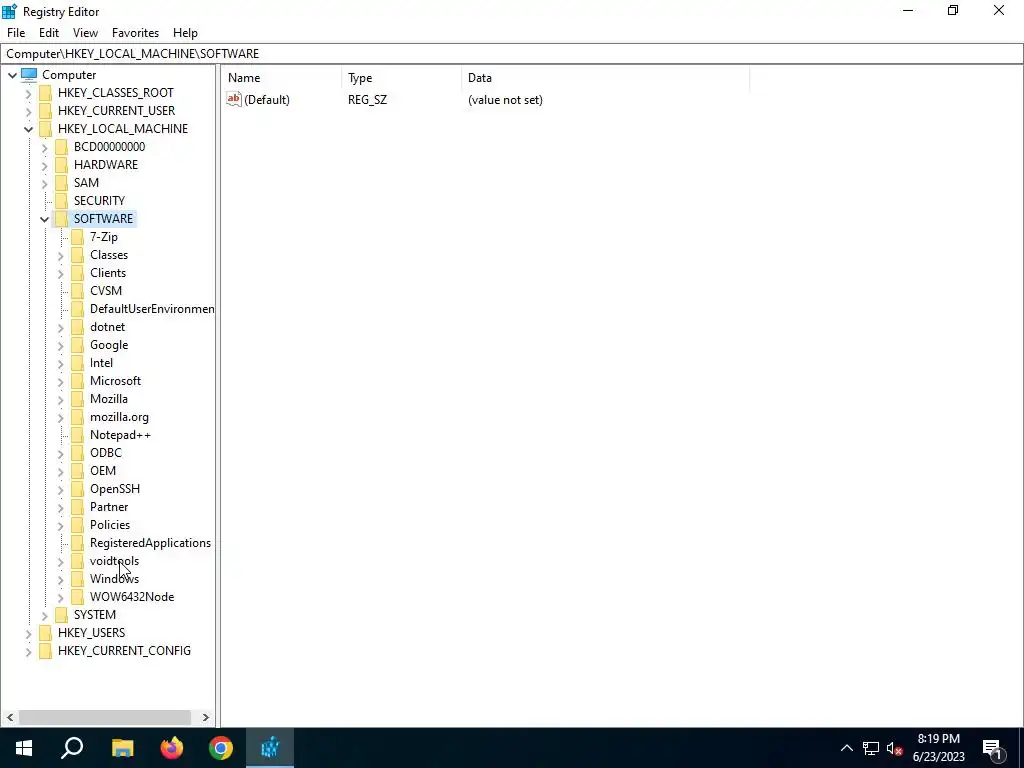Open the Favorites menu

click(x=135, y=33)
